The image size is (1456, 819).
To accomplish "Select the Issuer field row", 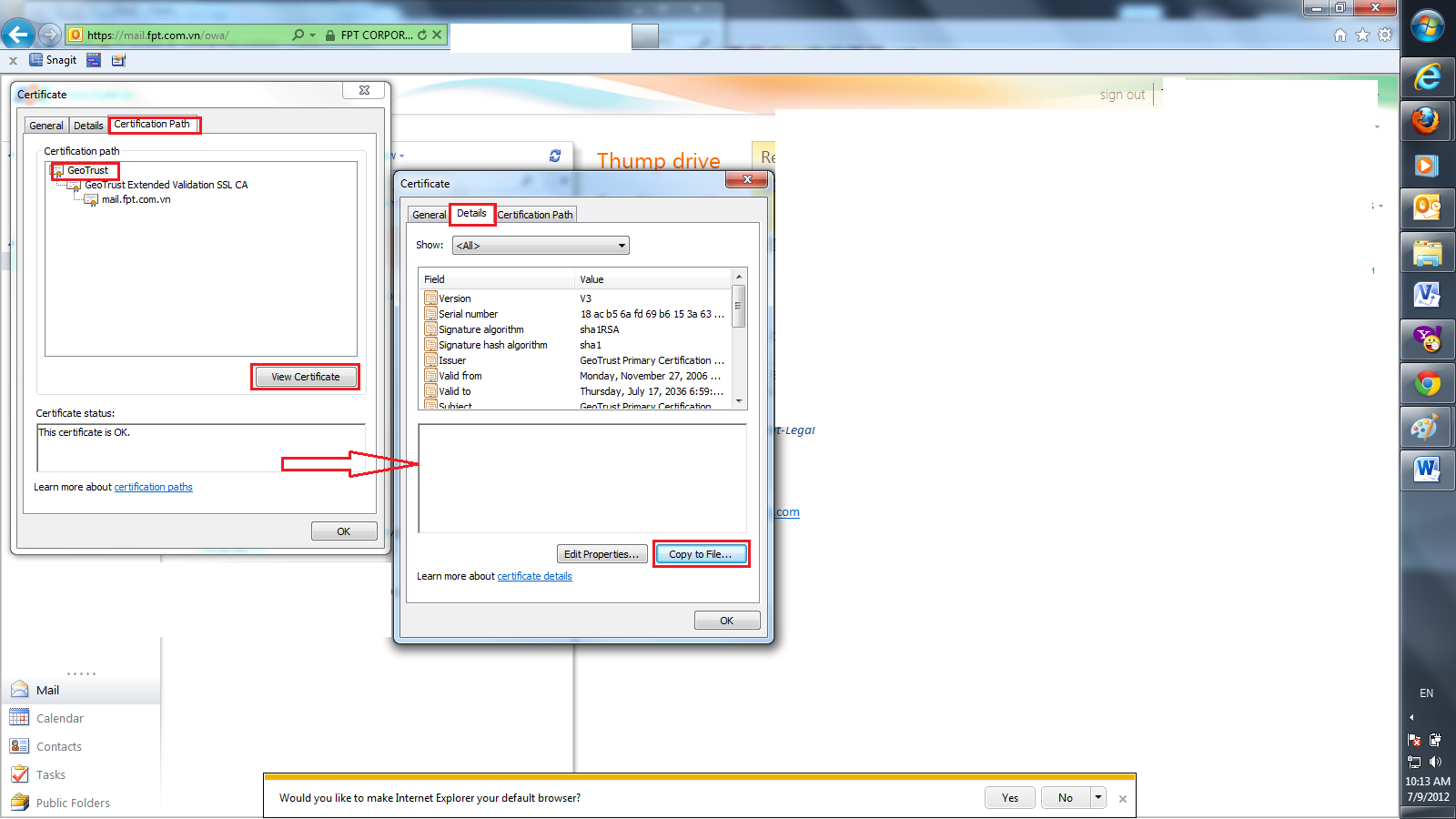I will pos(575,360).
